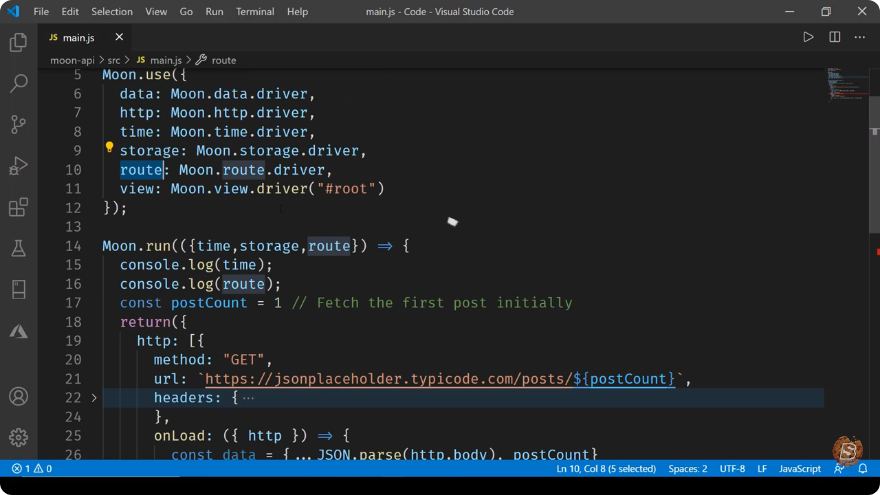Screen dimensions: 880x495
Task: Open the Source Control view
Action: pyautogui.click(x=18, y=124)
